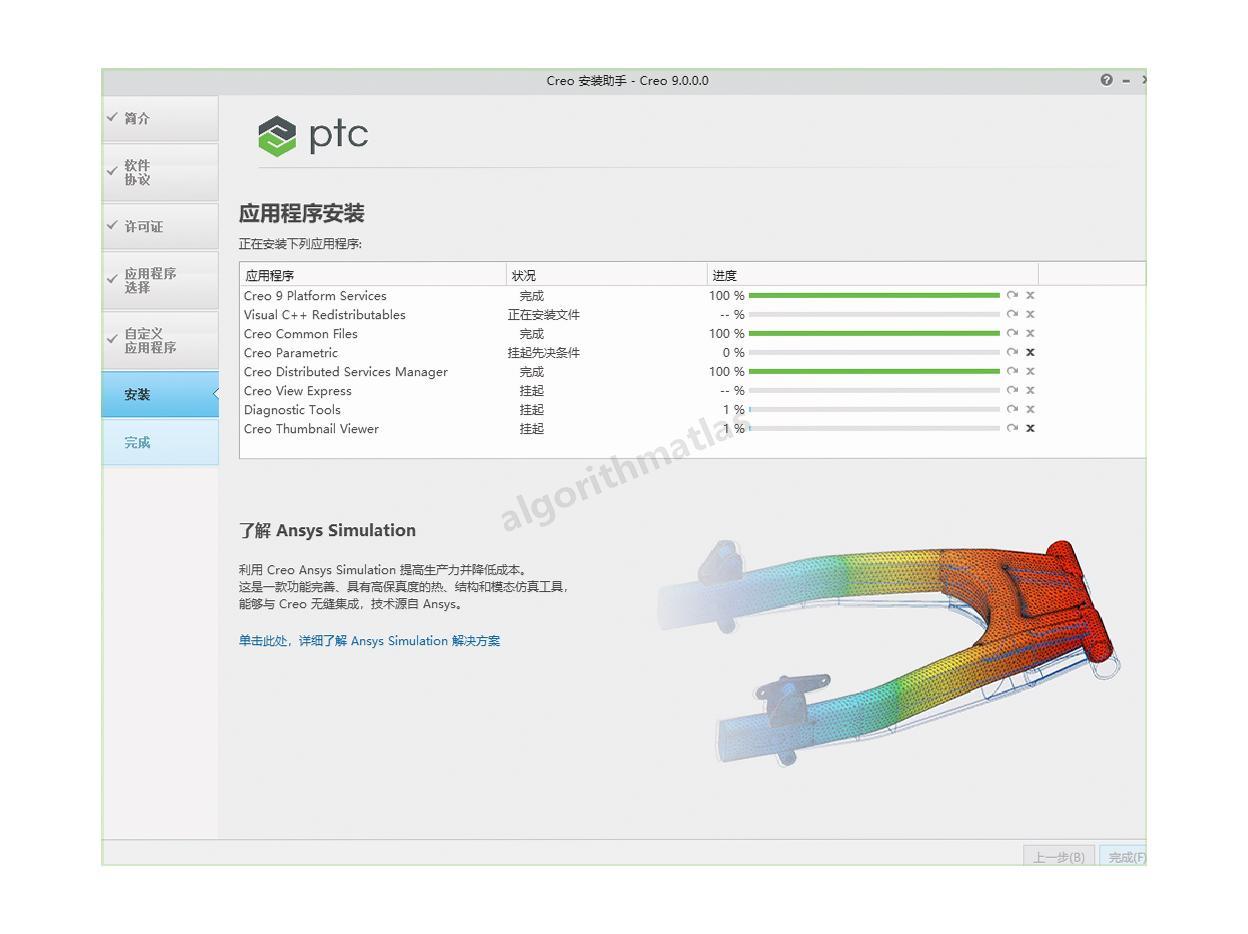Click the 挂起先决条件 status text
The height and width of the screenshot is (934, 1248).
point(544,353)
